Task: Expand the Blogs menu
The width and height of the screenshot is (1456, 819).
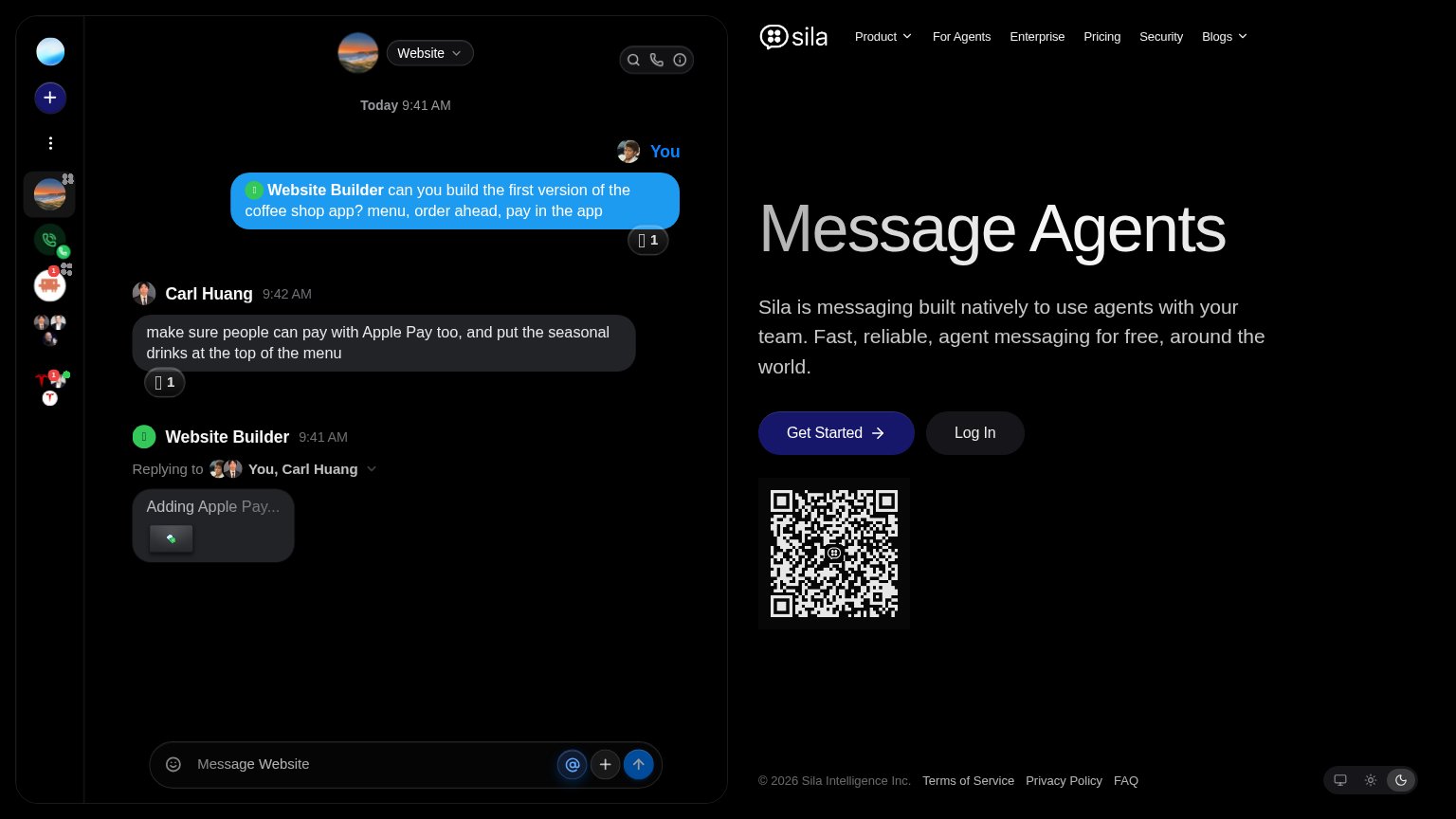Action: pos(1225,37)
